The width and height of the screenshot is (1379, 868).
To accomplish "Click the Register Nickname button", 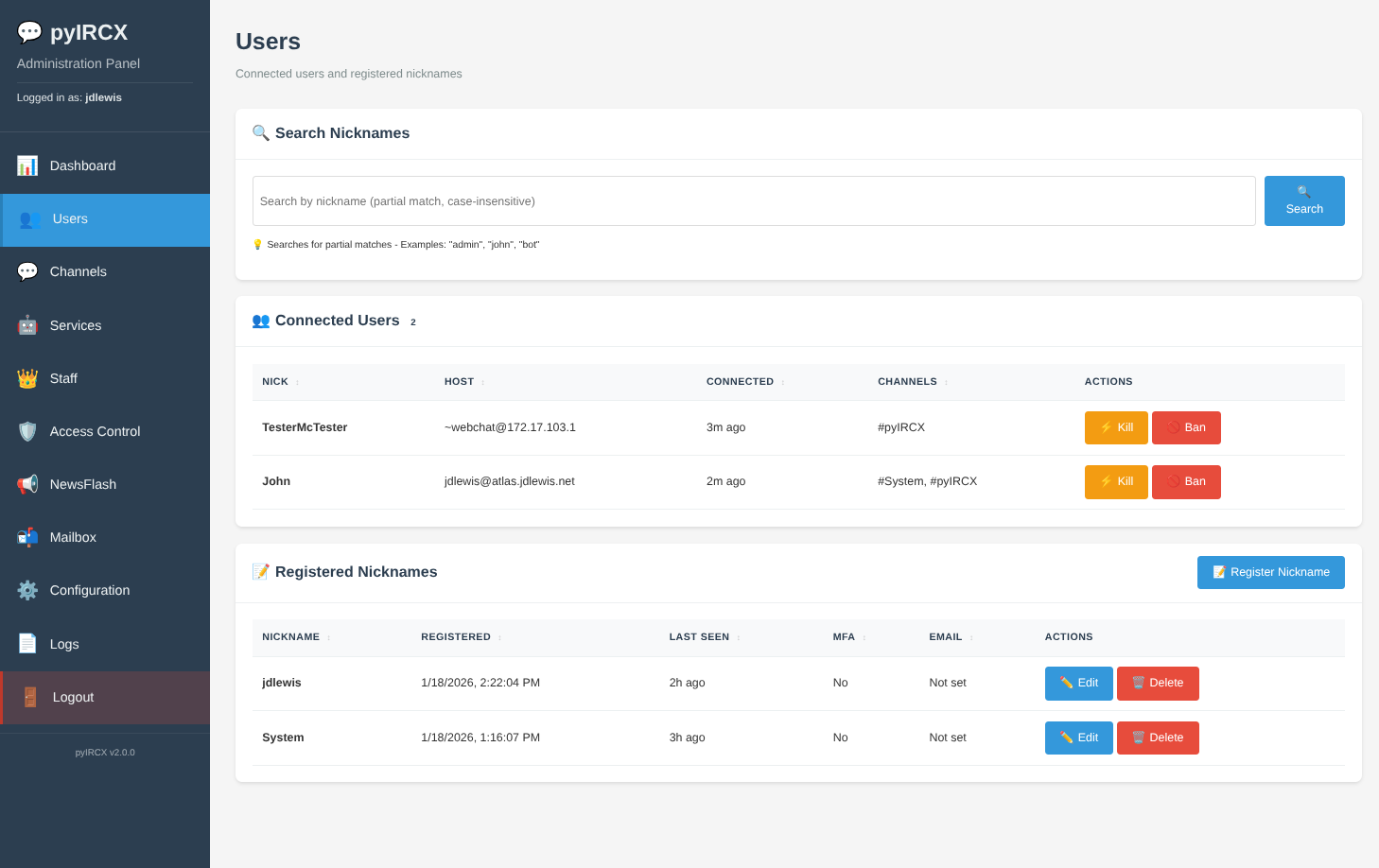I will [1270, 572].
